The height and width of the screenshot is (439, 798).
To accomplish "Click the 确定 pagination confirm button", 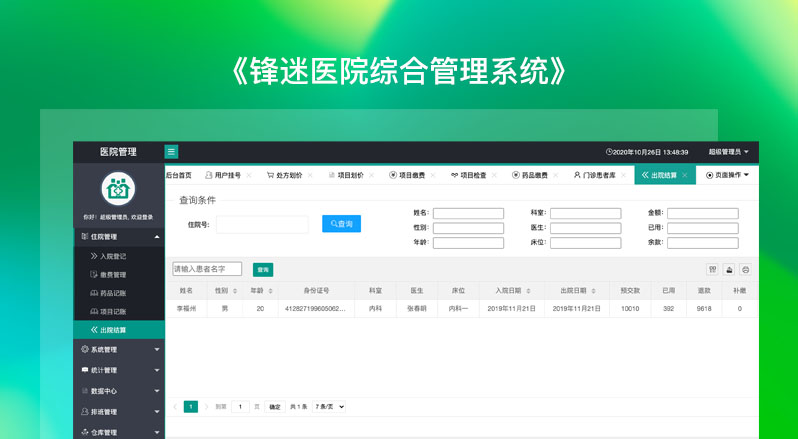I will coord(274,407).
